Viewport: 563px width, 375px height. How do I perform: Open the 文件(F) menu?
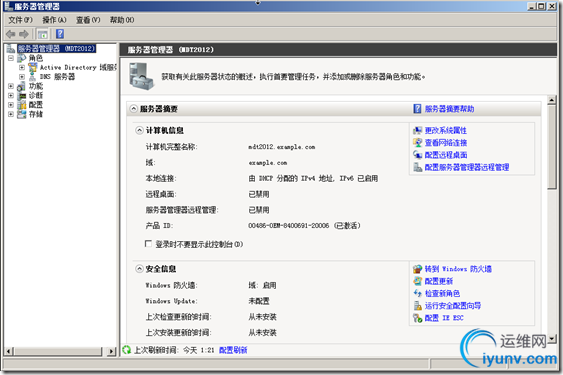point(20,20)
